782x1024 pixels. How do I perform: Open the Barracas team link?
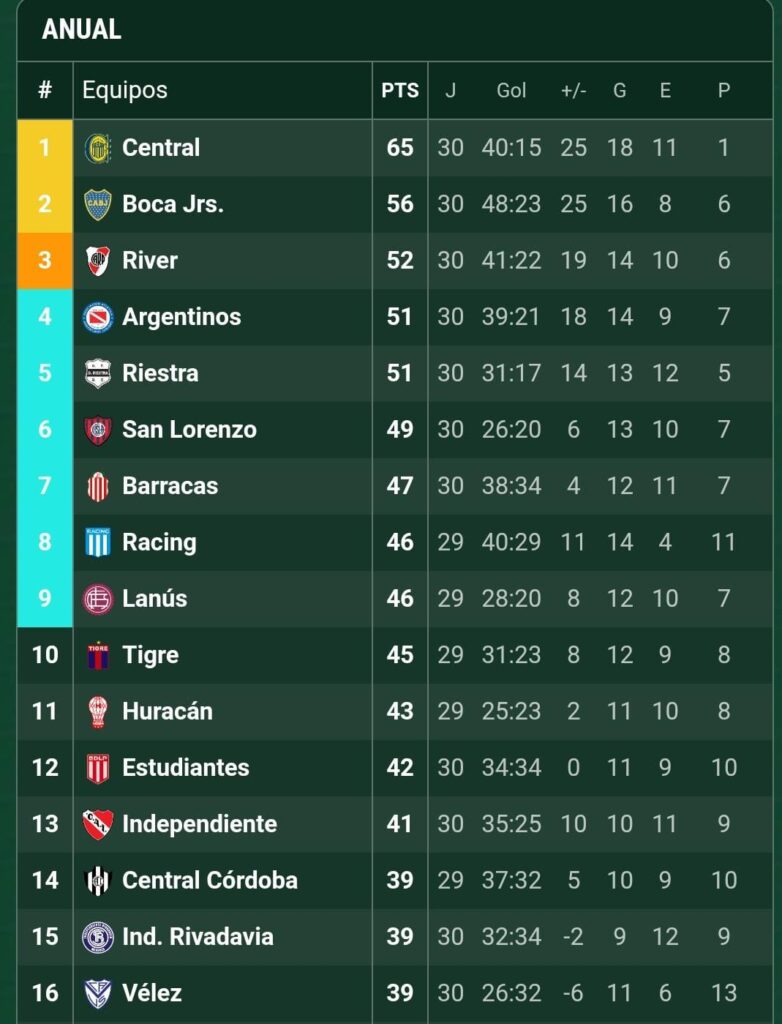click(x=170, y=487)
